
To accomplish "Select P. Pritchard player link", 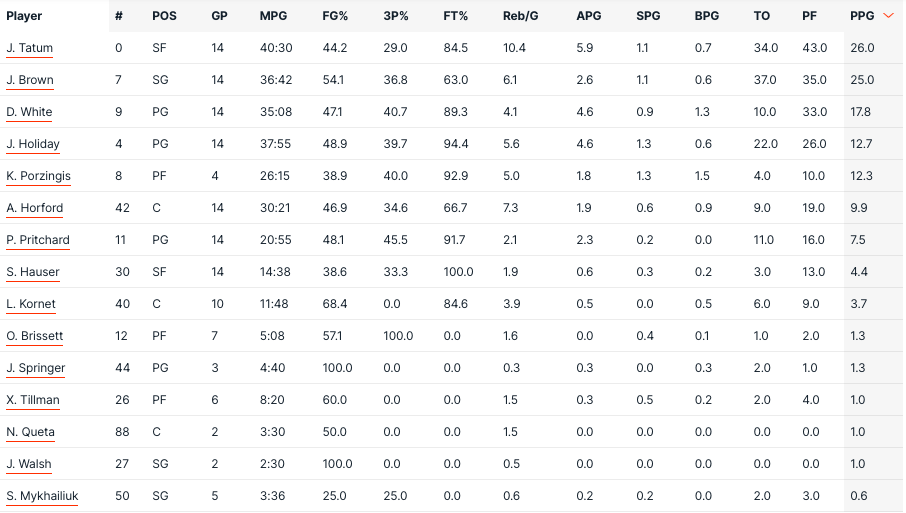I will point(38,240).
